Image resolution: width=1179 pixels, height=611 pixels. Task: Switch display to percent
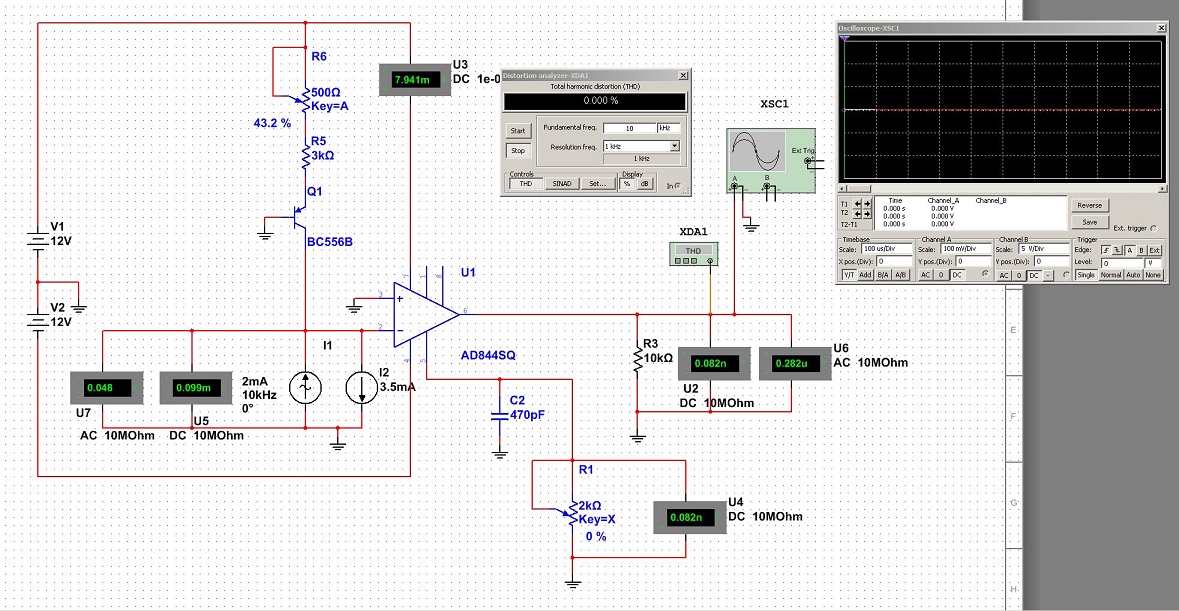point(627,183)
